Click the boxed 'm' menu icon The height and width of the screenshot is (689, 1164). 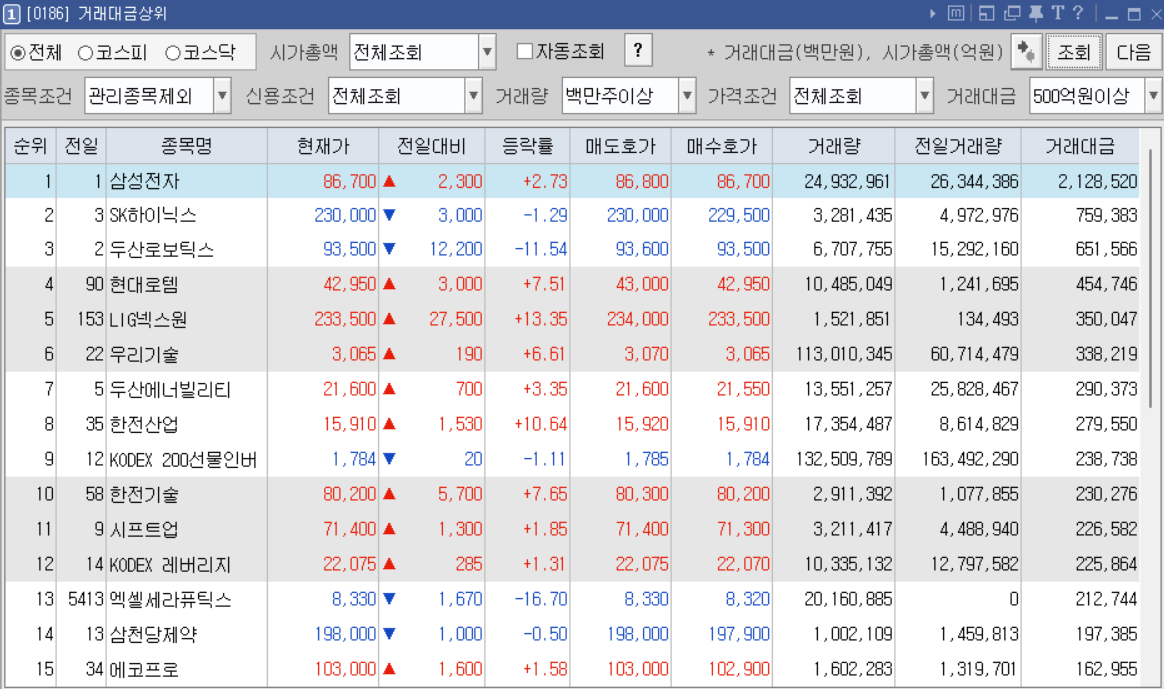(x=956, y=13)
